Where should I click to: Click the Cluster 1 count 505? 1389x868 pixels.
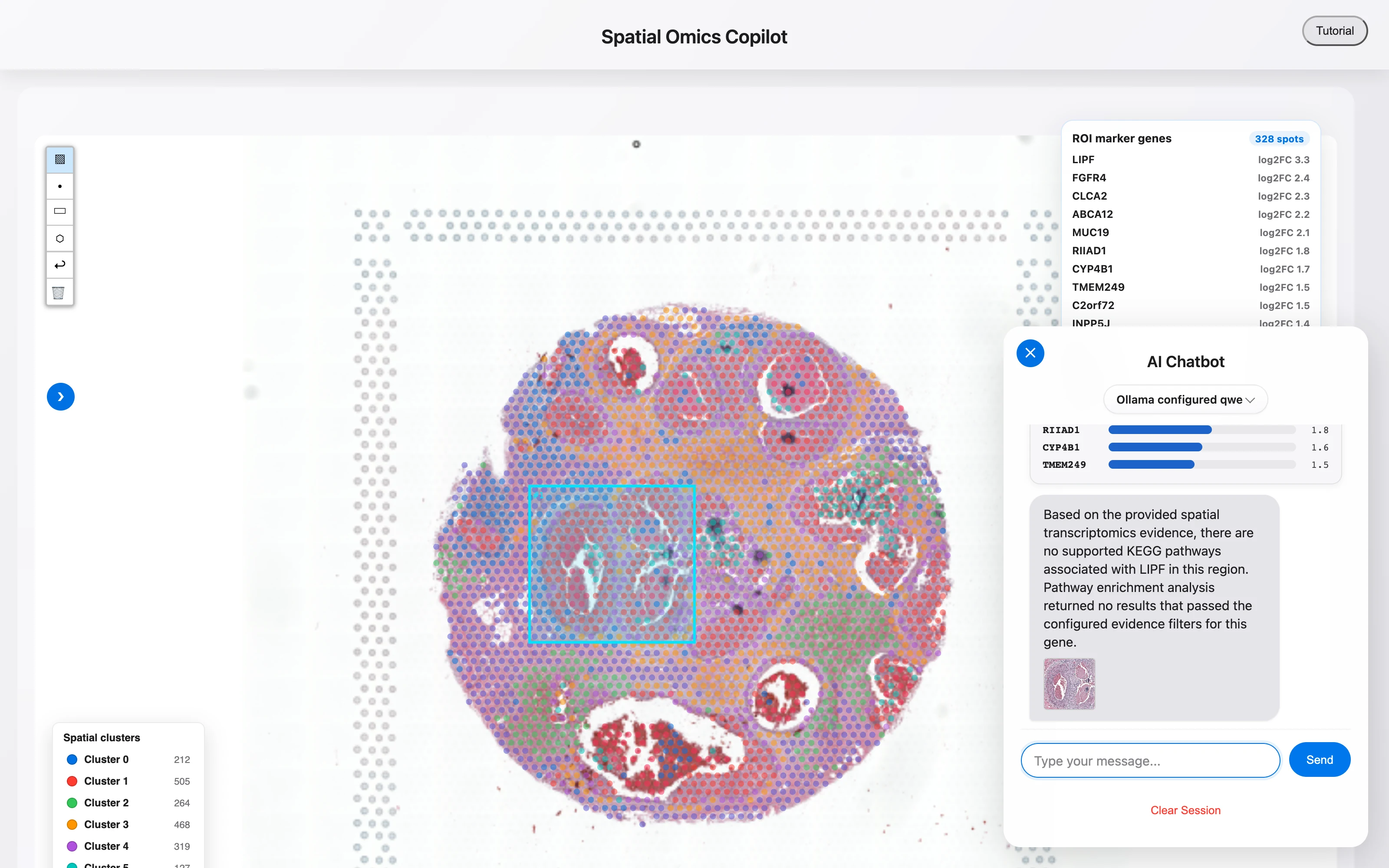click(182, 781)
